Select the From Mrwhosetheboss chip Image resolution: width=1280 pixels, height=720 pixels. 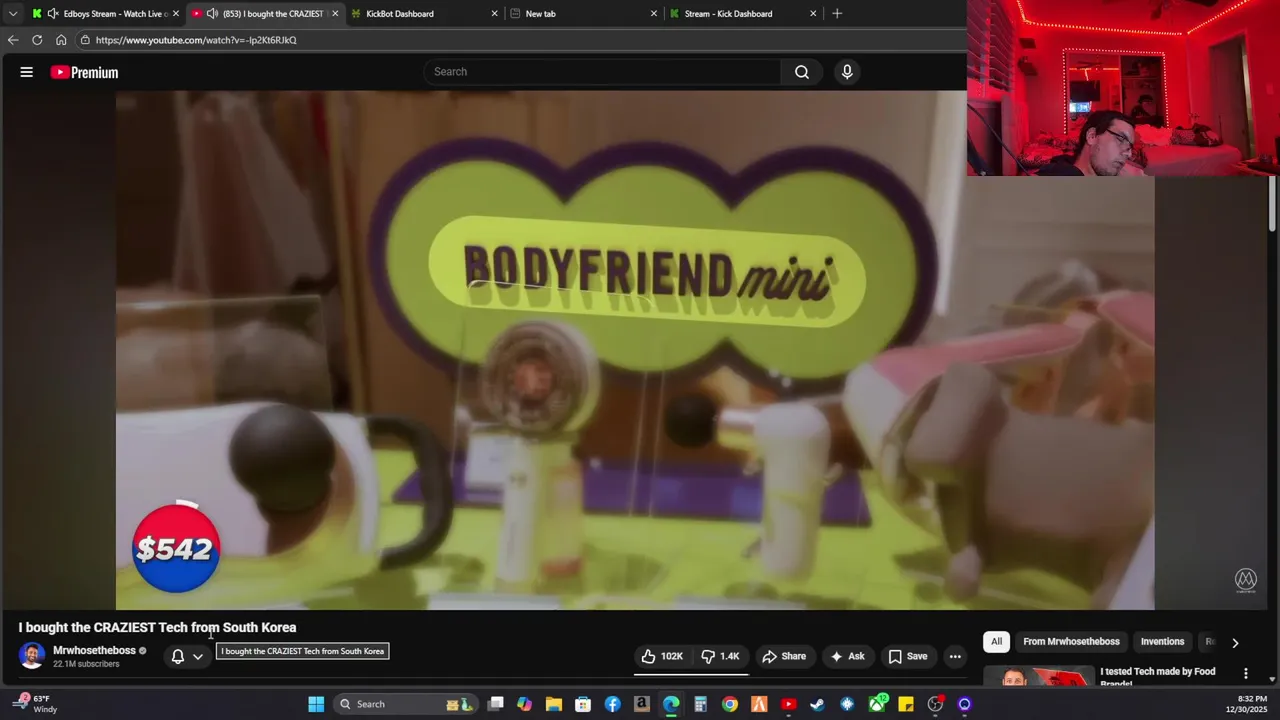tap(1071, 642)
